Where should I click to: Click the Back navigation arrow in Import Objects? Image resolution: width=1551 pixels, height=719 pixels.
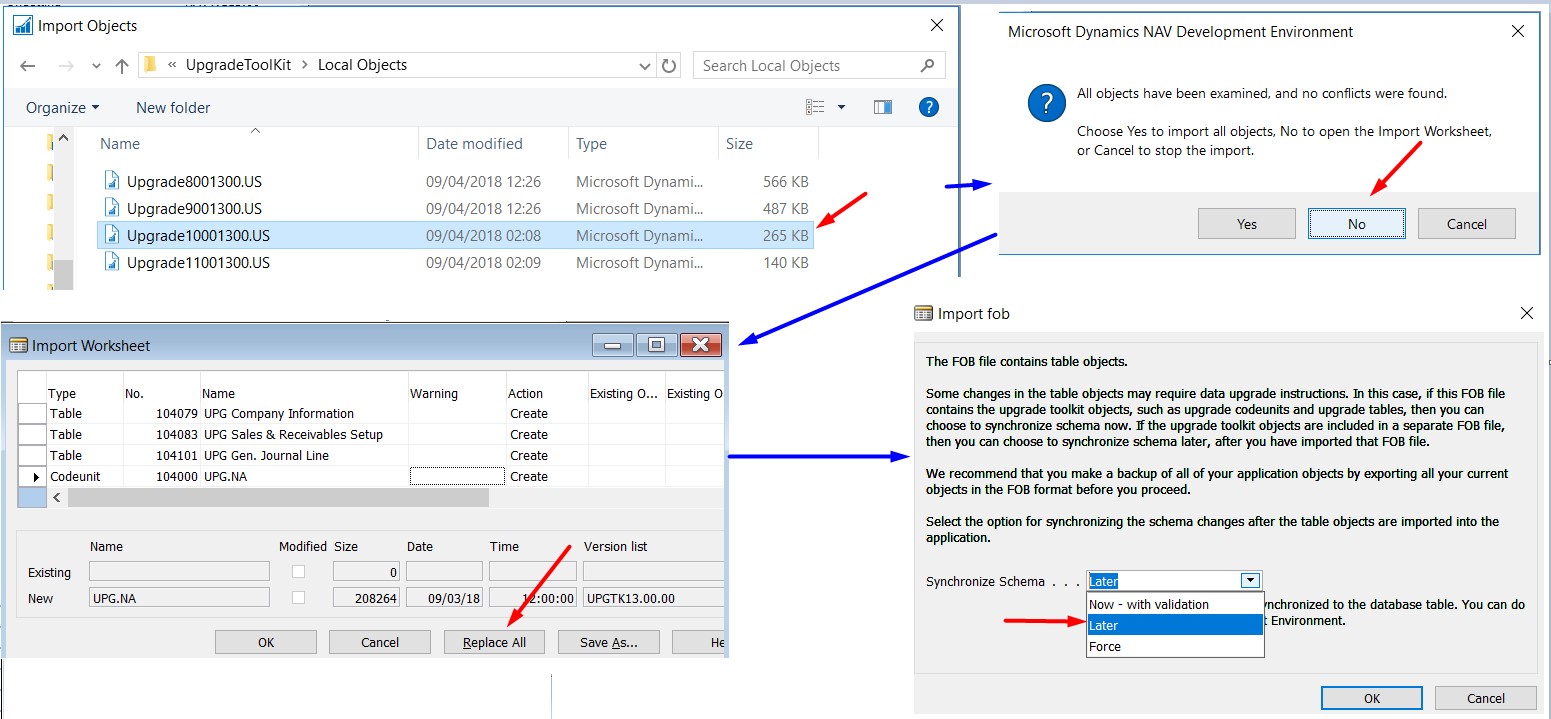tap(27, 65)
